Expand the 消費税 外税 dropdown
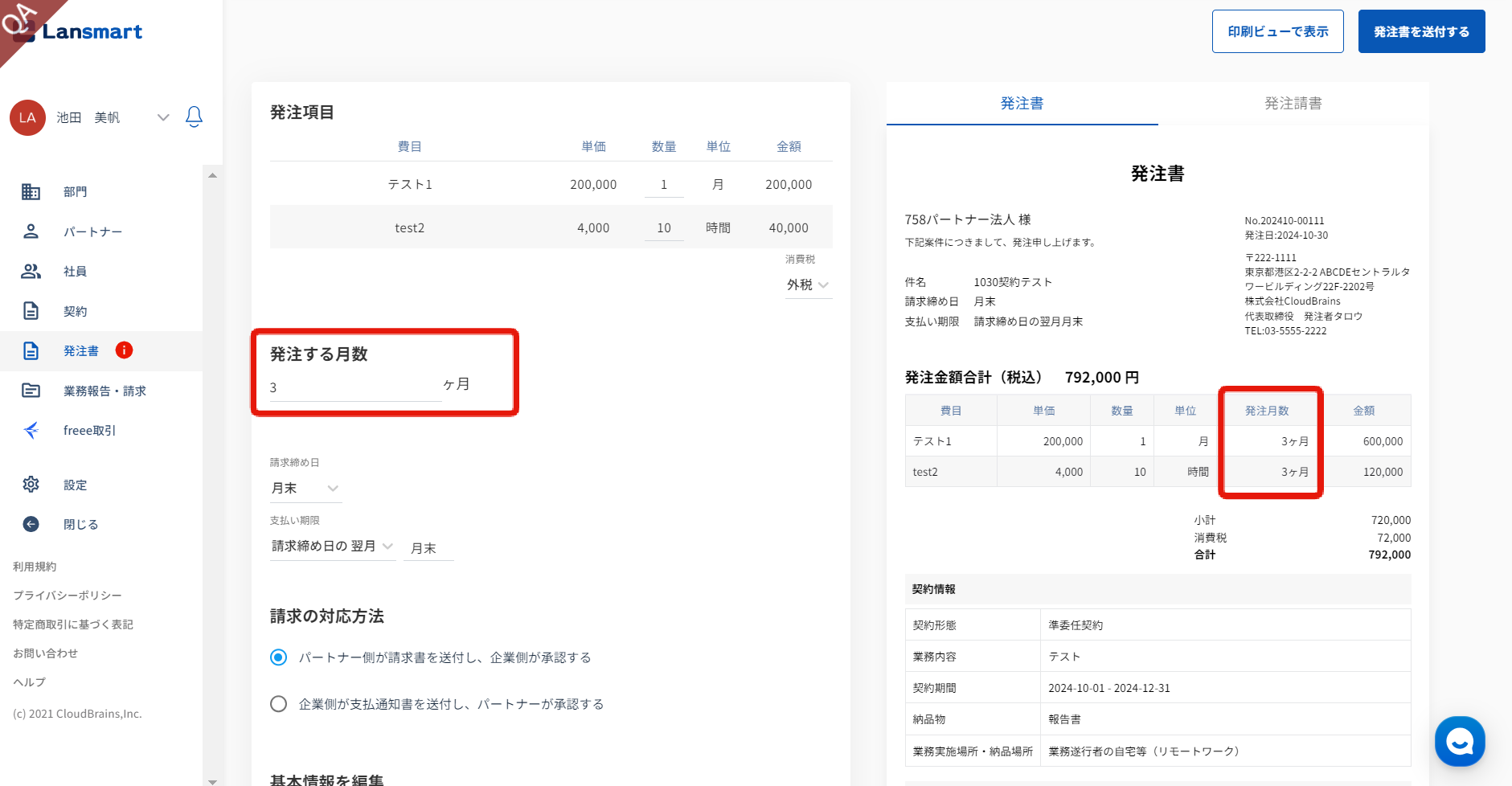Image resolution: width=1512 pixels, height=786 pixels. click(807, 285)
